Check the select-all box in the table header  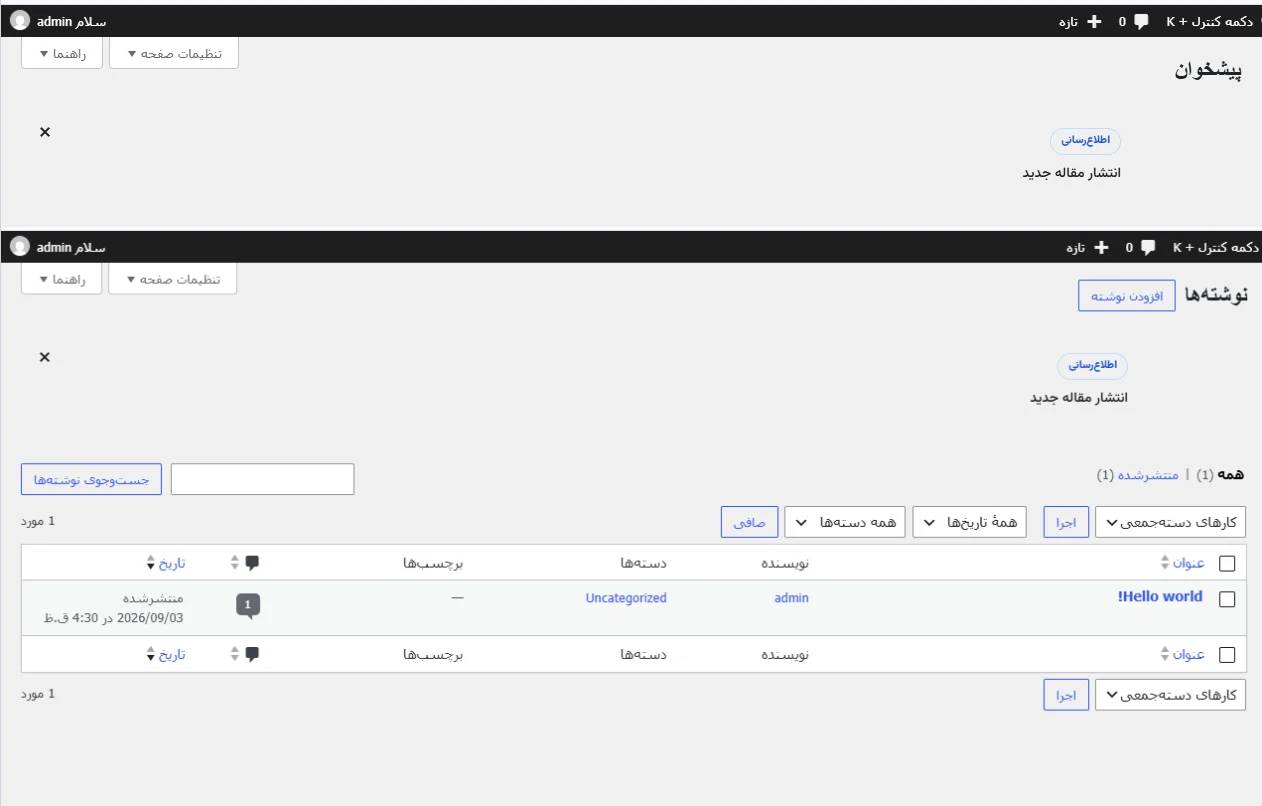[1227, 563]
